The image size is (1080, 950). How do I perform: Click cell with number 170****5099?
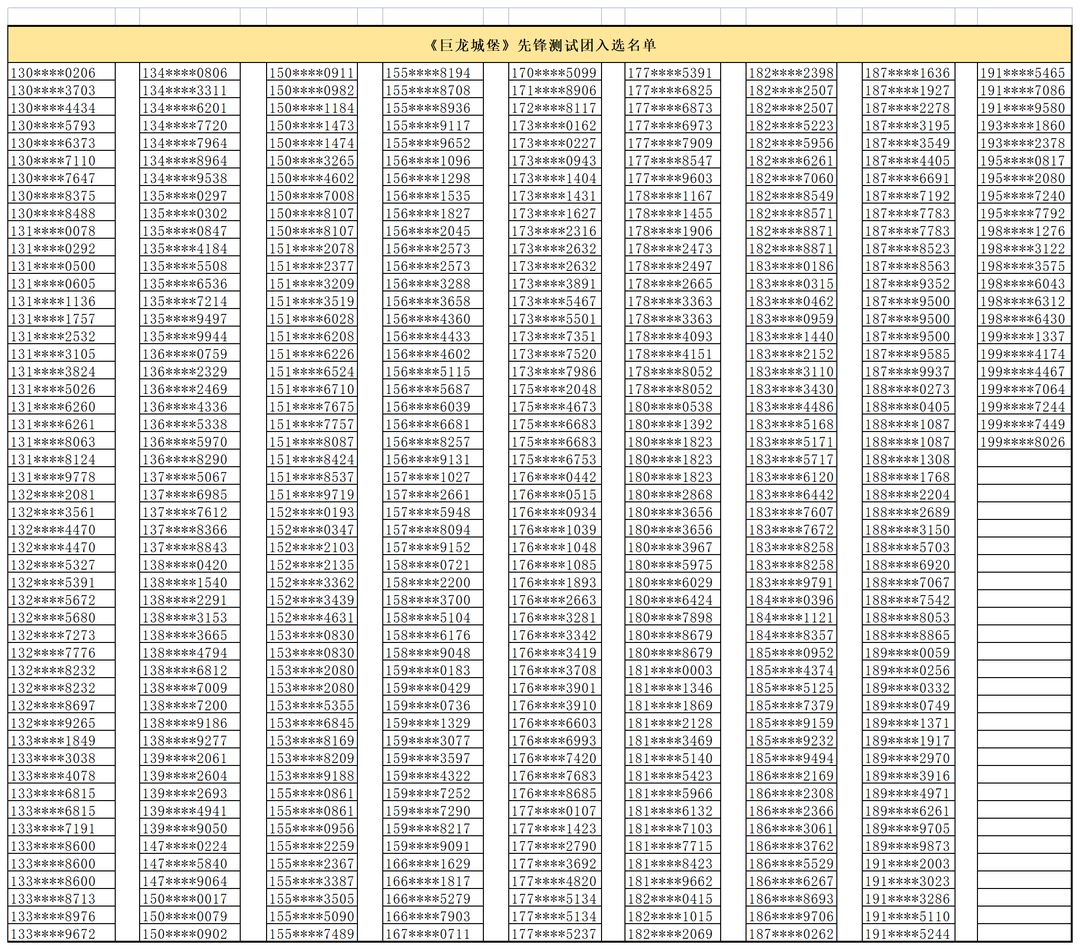click(554, 72)
